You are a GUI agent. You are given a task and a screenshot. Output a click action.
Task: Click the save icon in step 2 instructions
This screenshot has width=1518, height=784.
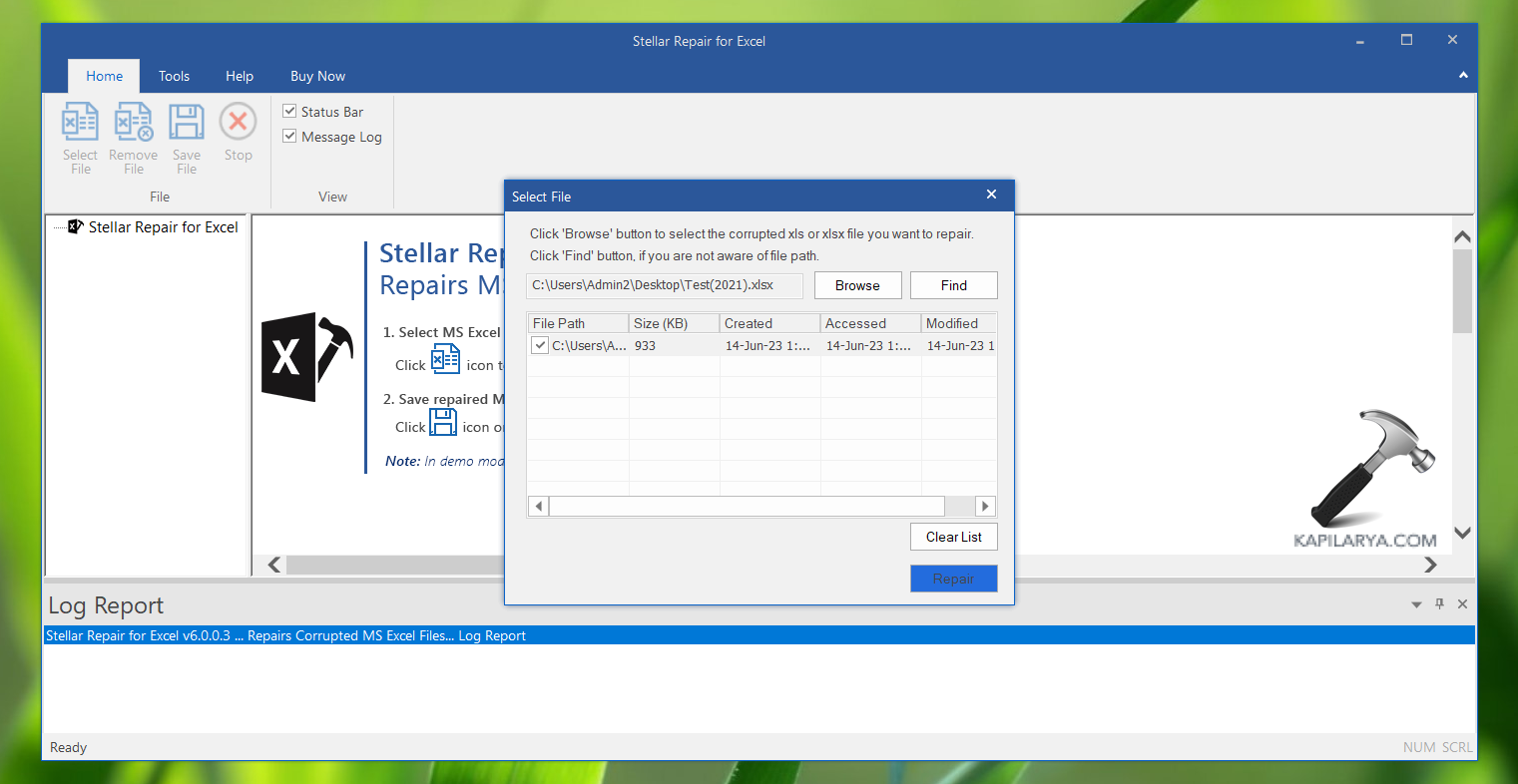pyautogui.click(x=443, y=423)
